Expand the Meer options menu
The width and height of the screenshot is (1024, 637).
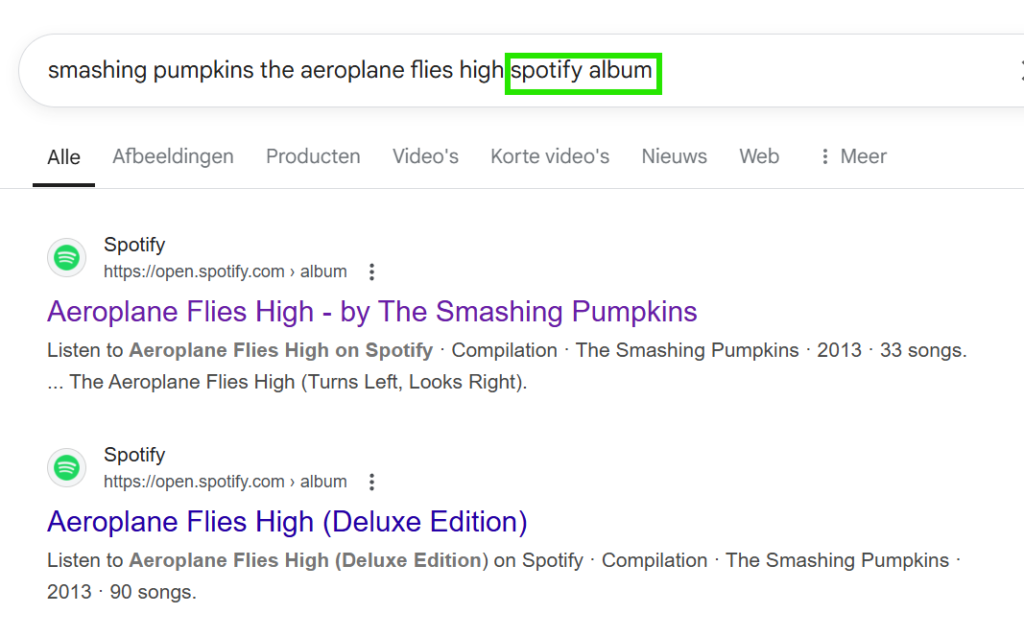854,157
